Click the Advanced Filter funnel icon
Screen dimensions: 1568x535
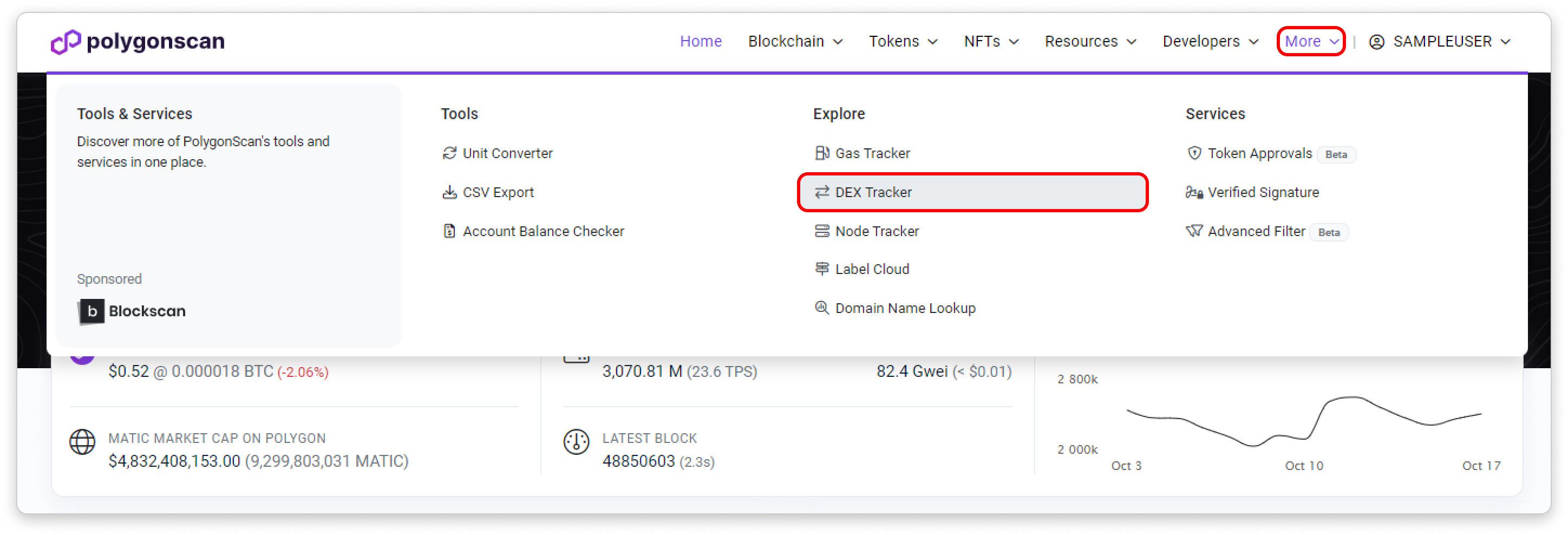click(1194, 231)
